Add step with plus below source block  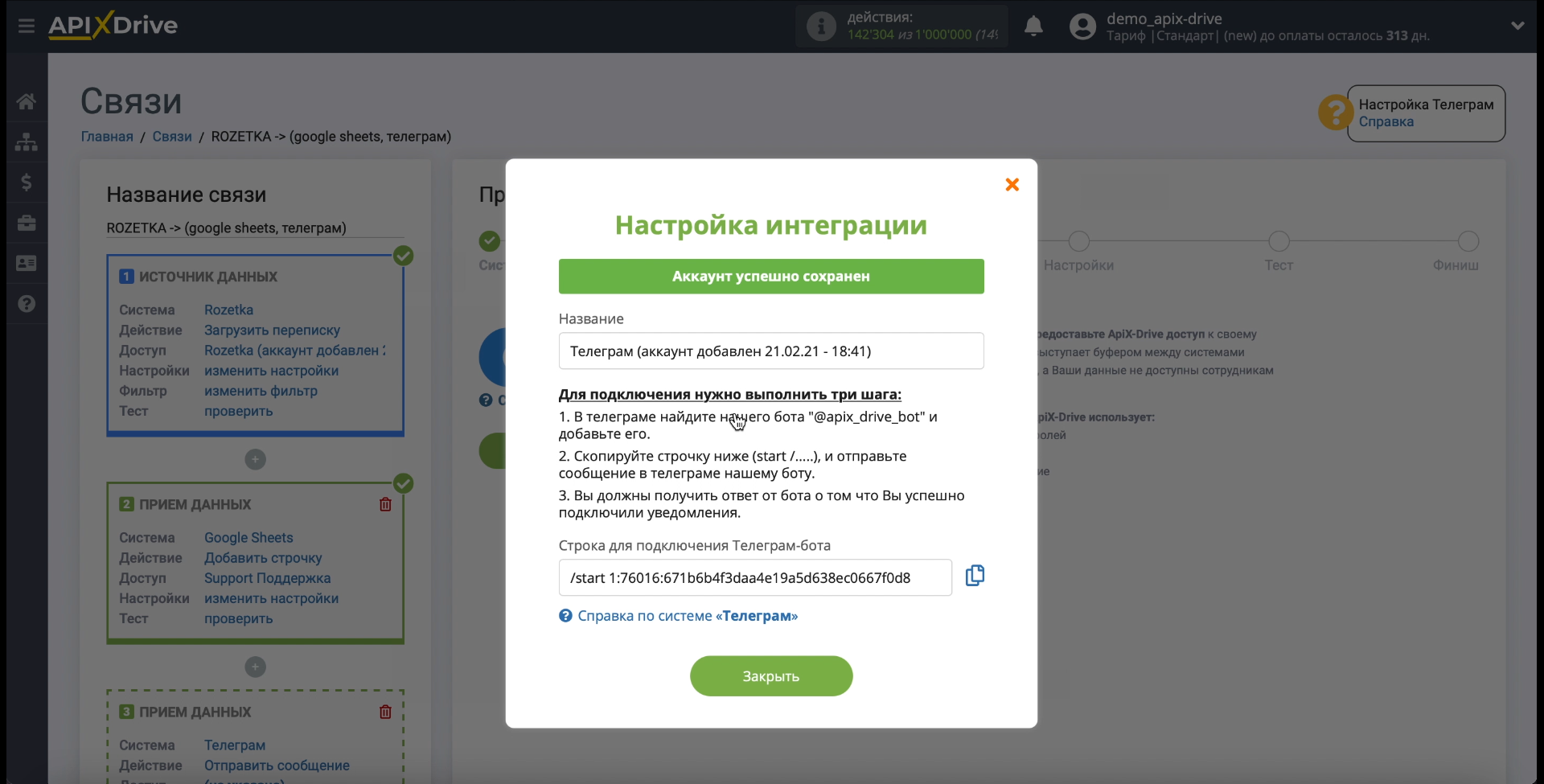tap(255, 459)
